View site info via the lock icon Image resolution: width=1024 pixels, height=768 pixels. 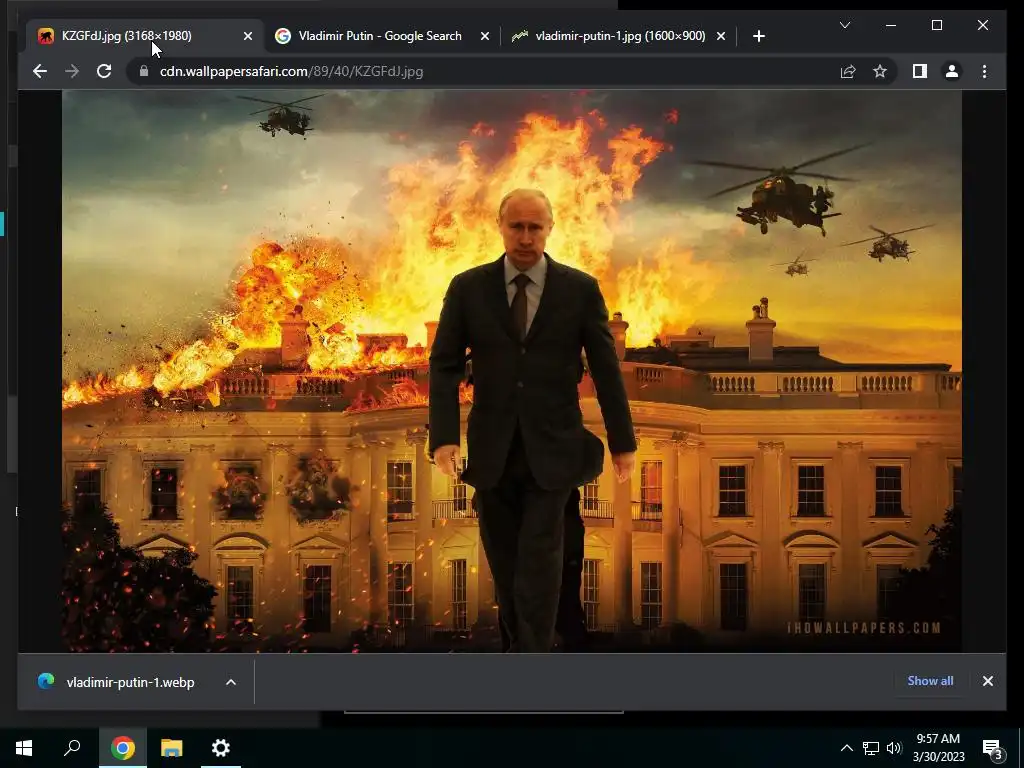[x=144, y=71]
